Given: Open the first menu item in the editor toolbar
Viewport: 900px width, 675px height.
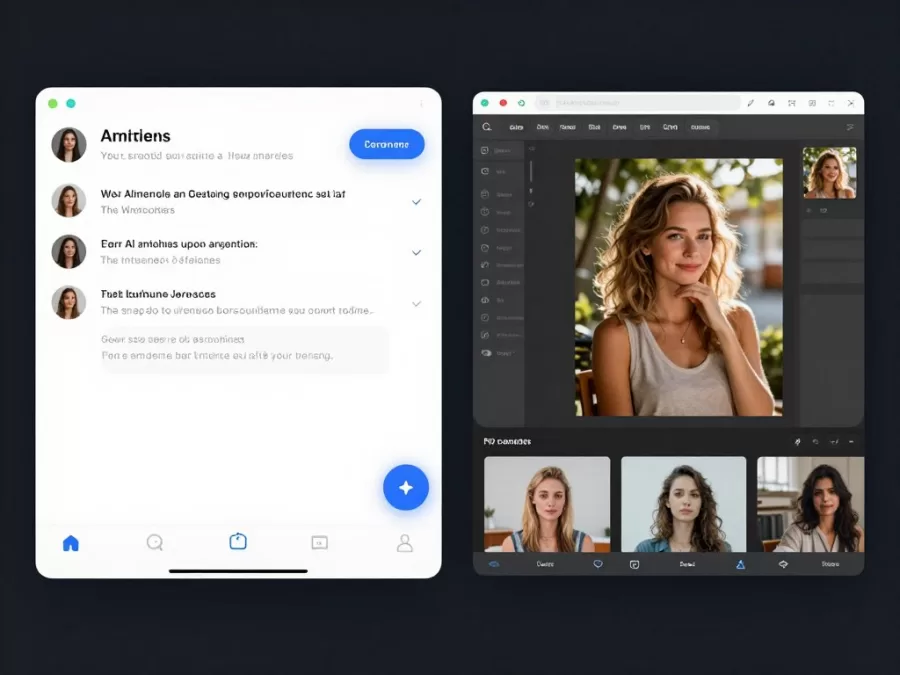Looking at the screenshot, I should (516, 127).
